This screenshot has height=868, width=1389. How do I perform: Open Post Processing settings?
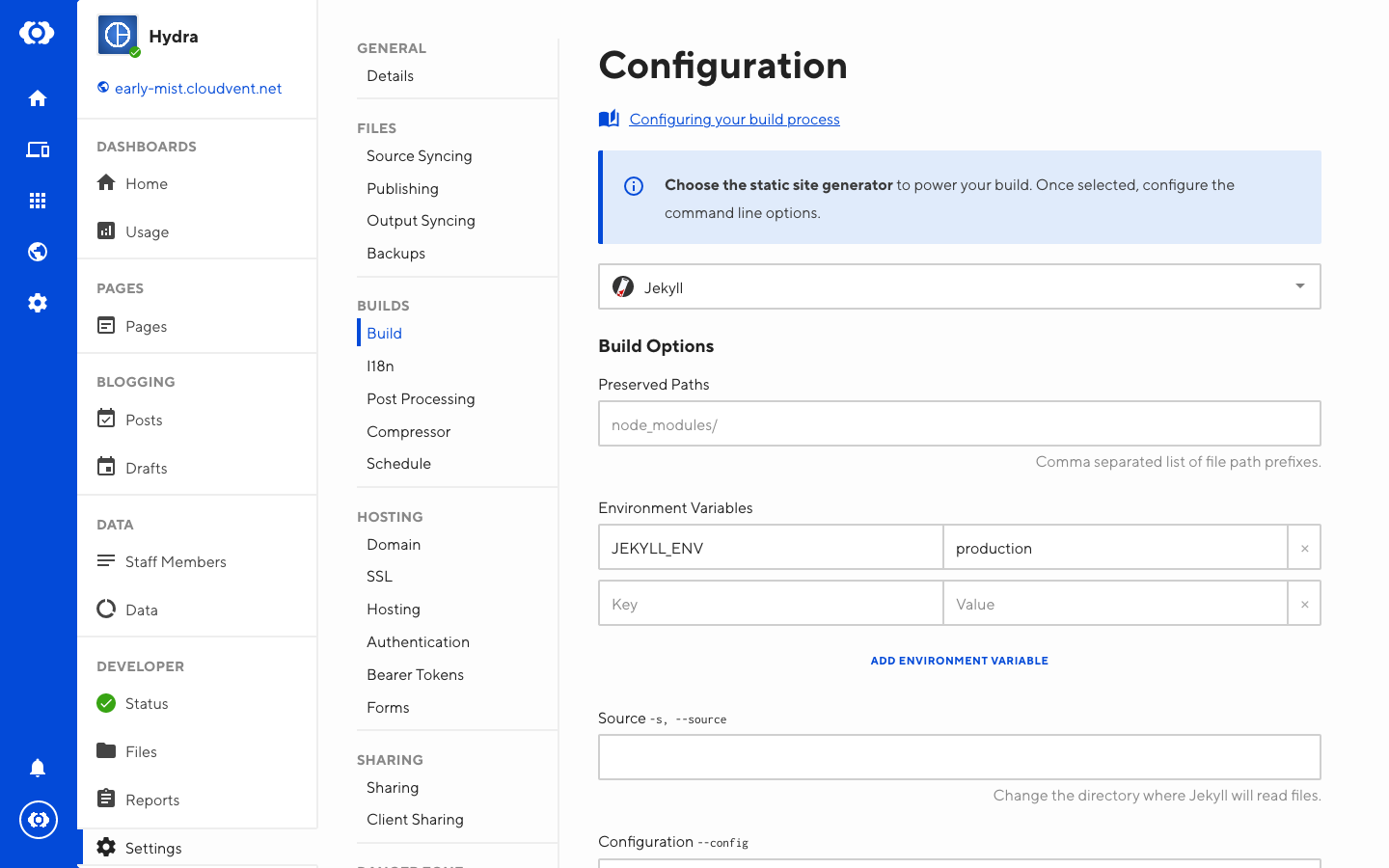(421, 399)
